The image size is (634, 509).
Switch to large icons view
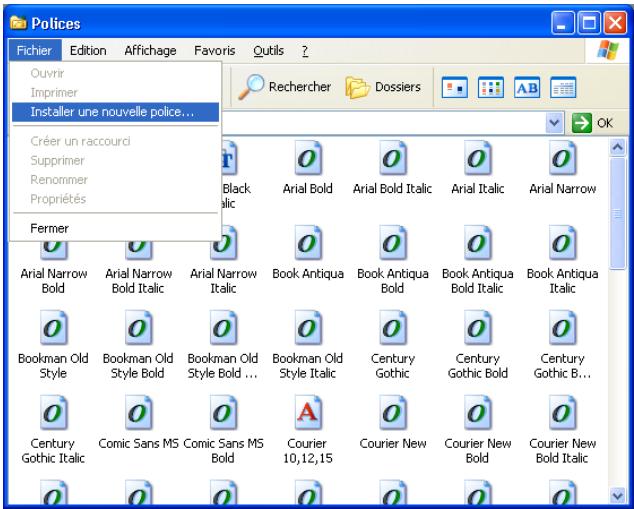[455, 87]
